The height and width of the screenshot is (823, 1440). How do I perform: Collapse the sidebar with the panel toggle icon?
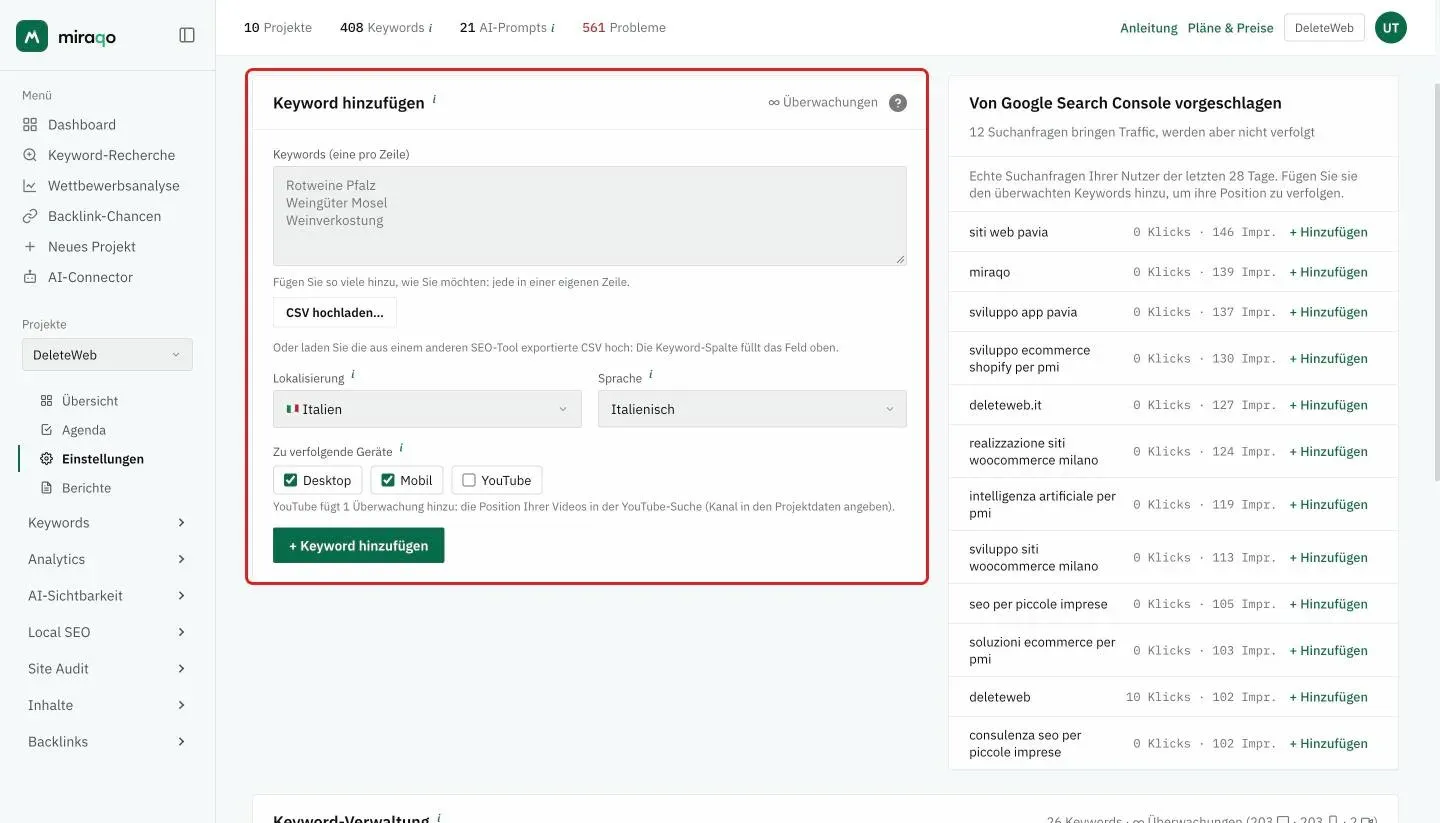click(187, 35)
